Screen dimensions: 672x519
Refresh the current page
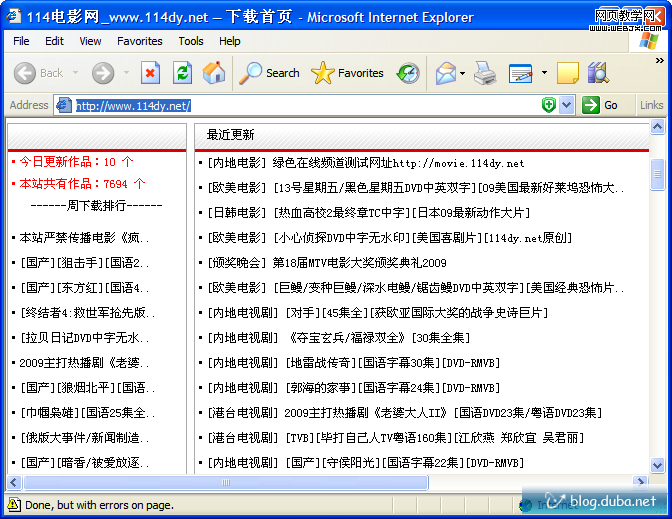[x=182, y=73]
